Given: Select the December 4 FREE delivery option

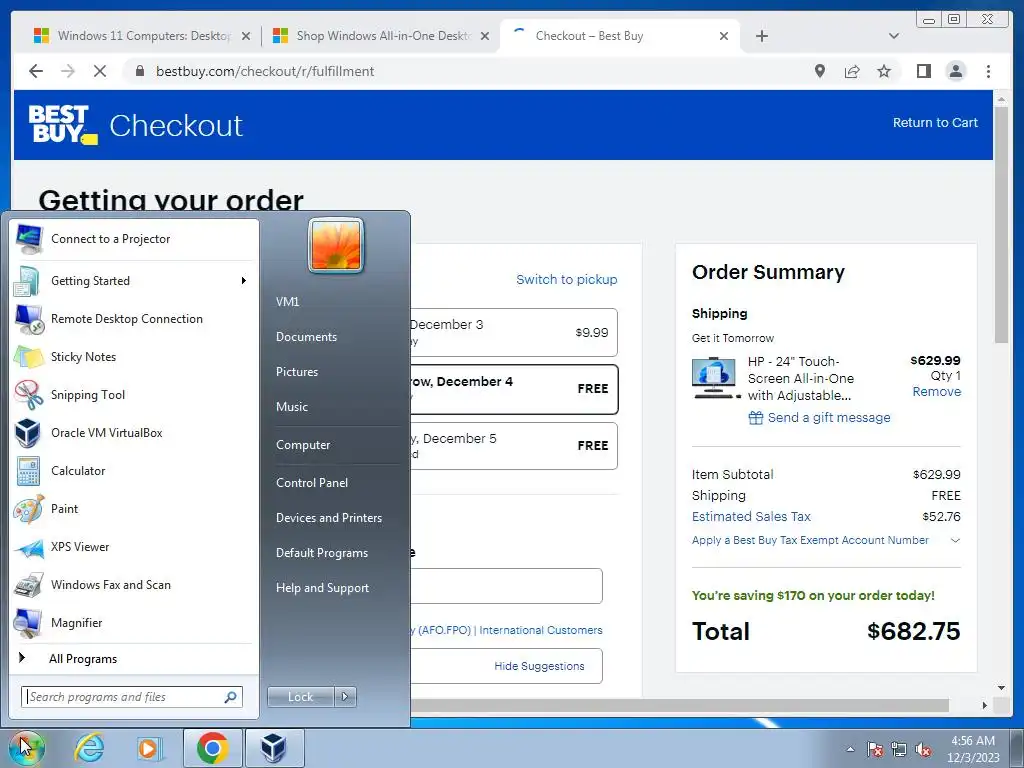Looking at the screenshot, I should (x=513, y=389).
